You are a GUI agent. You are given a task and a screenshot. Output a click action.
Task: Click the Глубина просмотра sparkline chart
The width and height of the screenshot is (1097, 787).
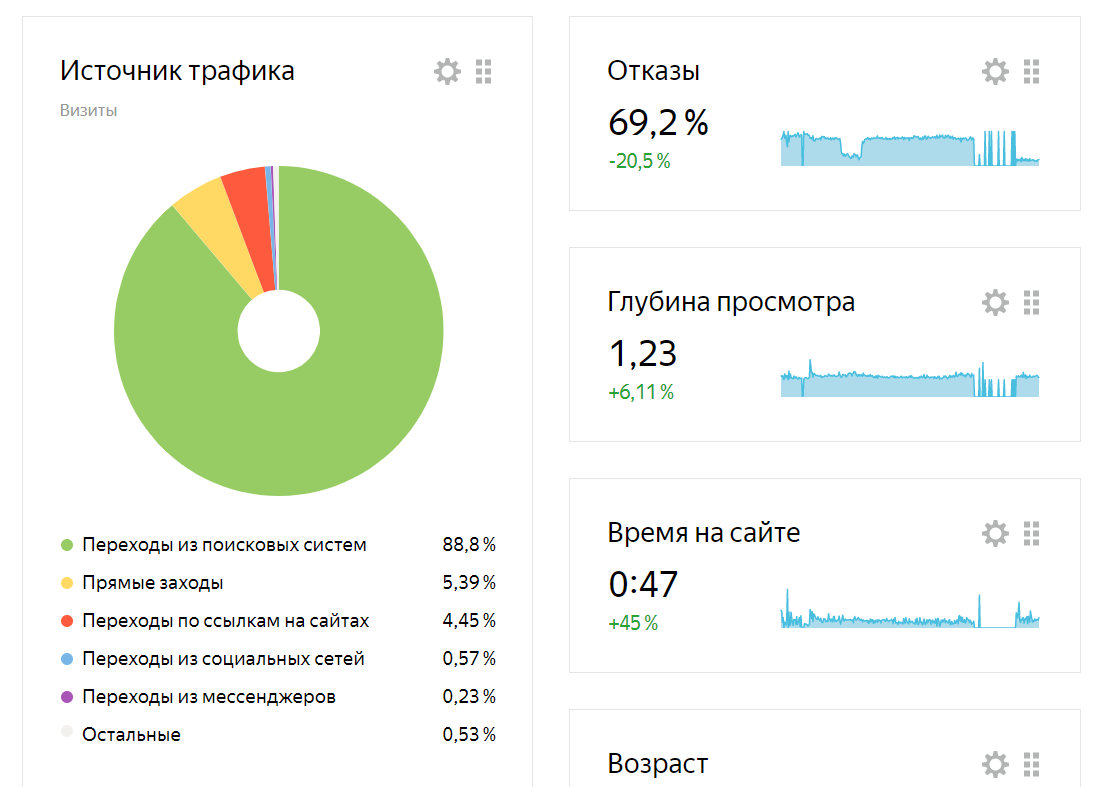910,379
